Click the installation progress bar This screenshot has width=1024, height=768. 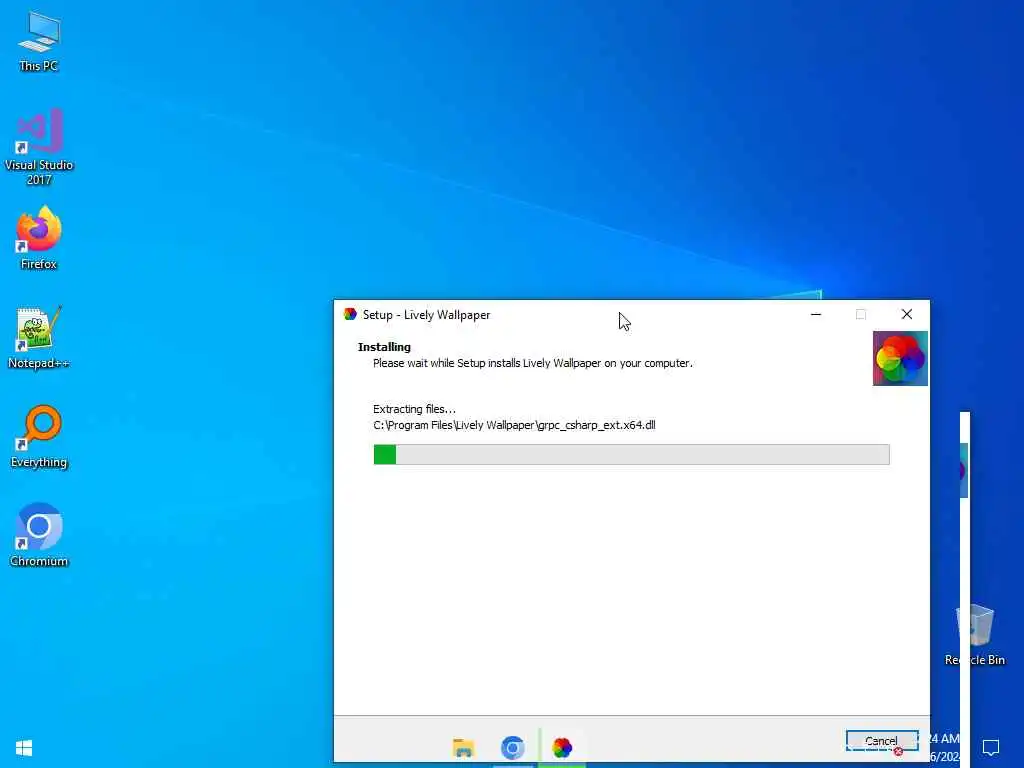631,455
